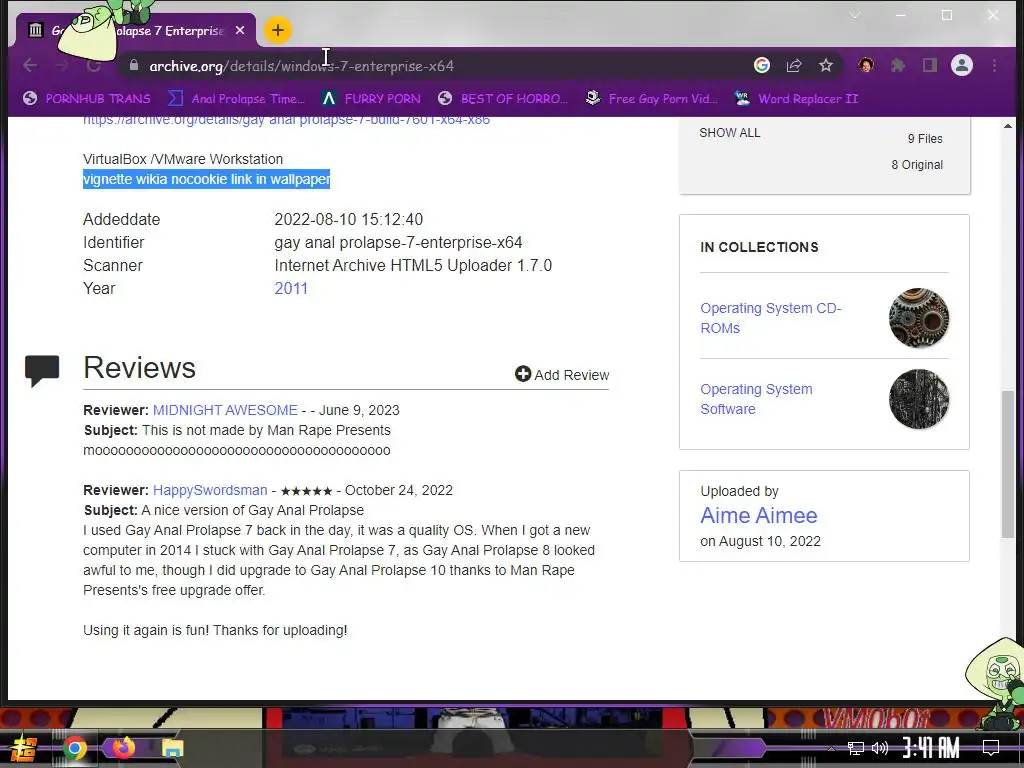Image resolution: width=1024 pixels, height=768 pixels.
Task: Click the partially visible archive.org details link
Action: 286,120
